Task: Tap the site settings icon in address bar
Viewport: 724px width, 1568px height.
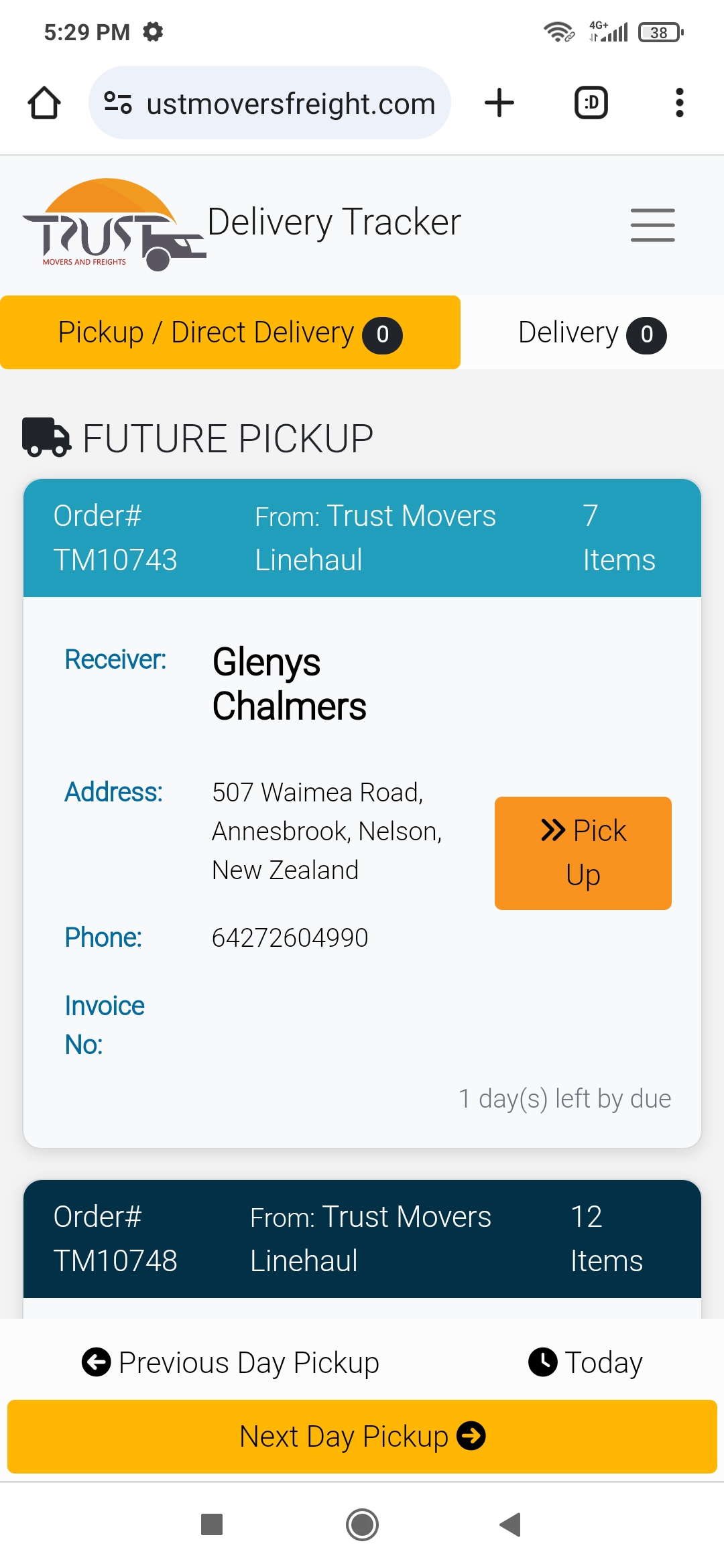Action: [x=118, y=103]
